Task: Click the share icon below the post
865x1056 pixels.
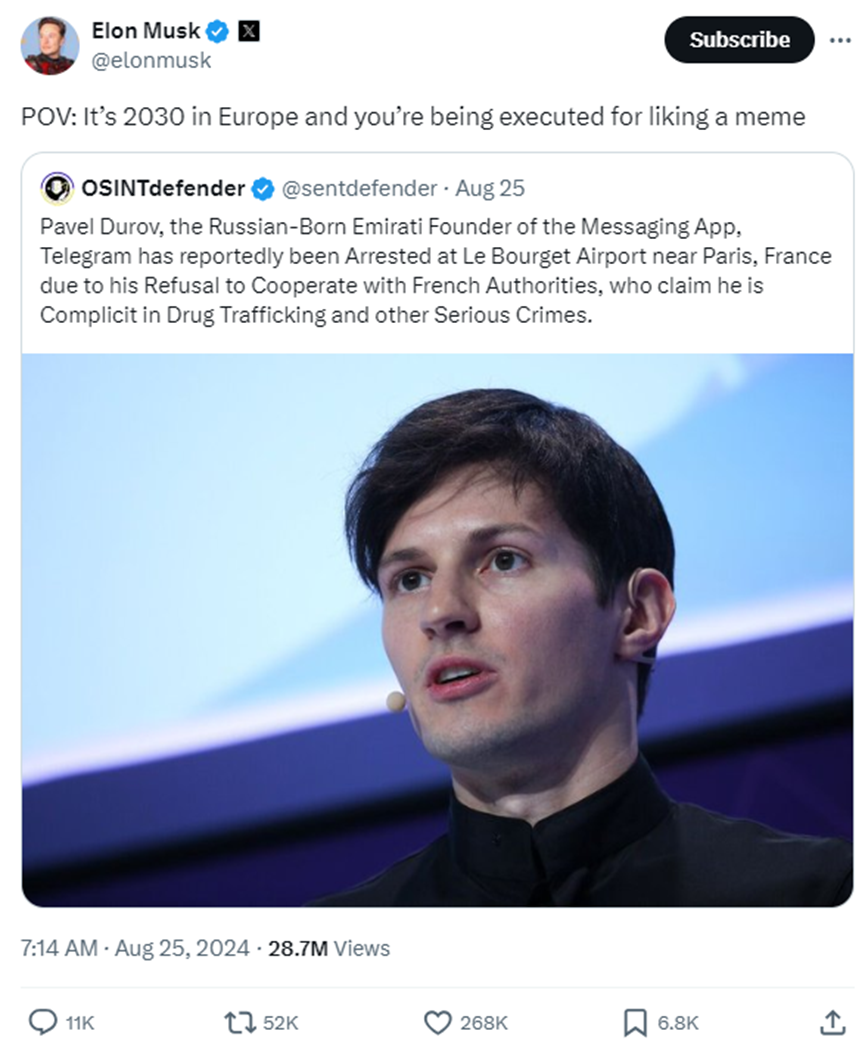Action: [x=831, y=1021]
